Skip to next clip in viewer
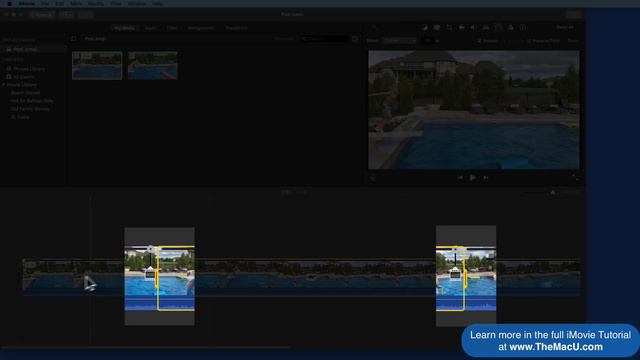The height and width of the screenshot is (360, 640). click(486, 178)
